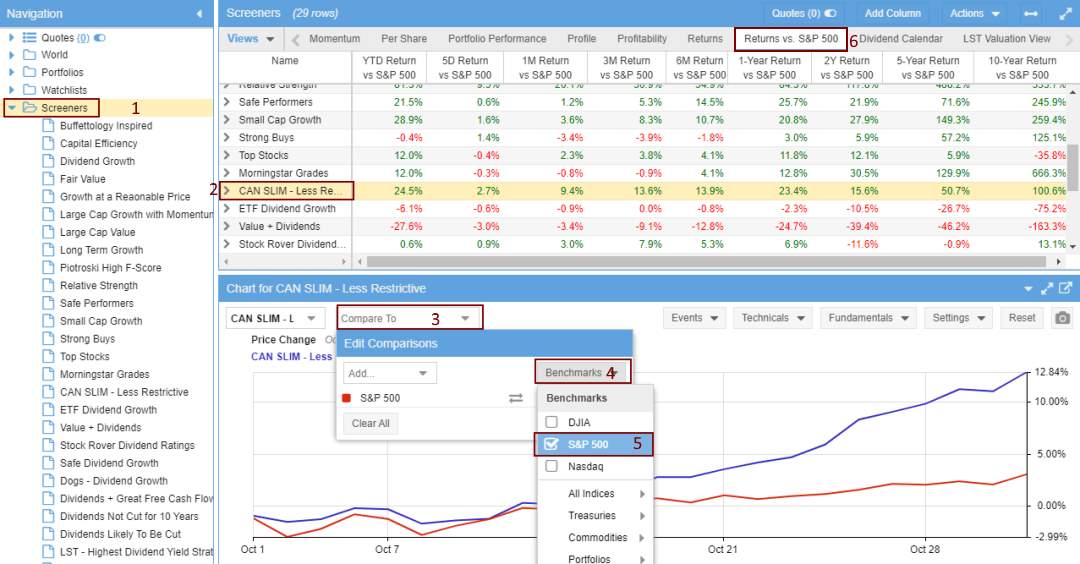1080x564 pixels.
Task: Collapse the Navigation panel arrow
Action: point(199,14)
